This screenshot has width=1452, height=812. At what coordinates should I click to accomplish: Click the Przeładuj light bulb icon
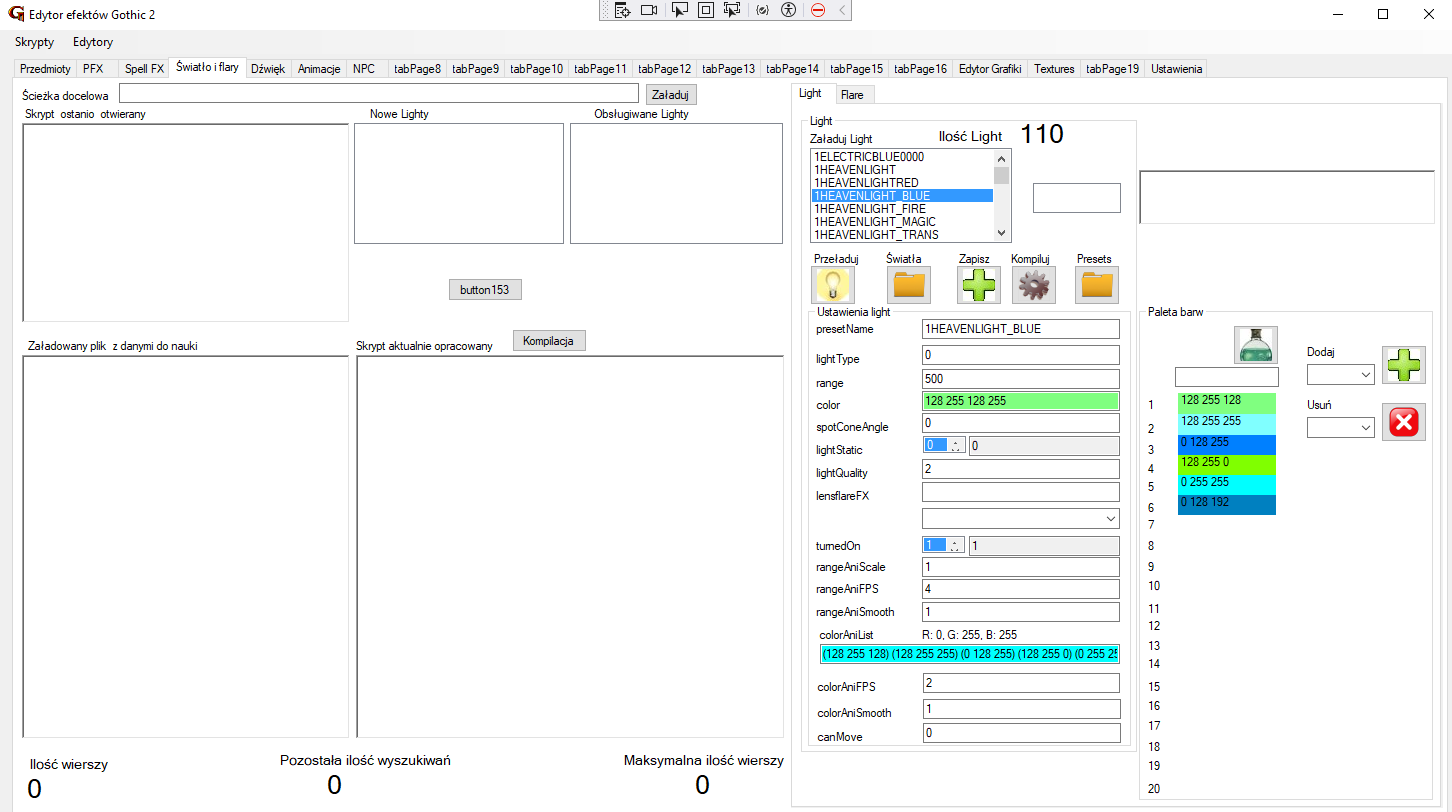click(834, 285)
